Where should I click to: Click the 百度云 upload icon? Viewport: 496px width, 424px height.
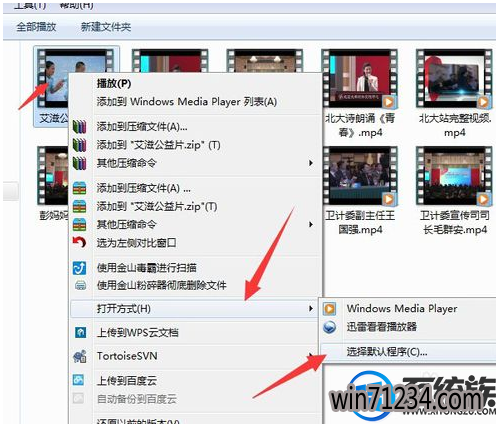[79, 380]
